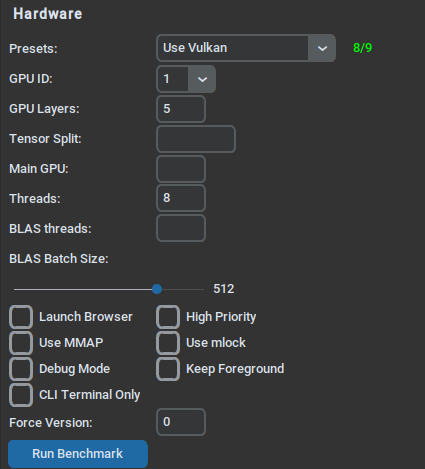This screenshot has width=425, height=469.
Task: Select the Use Vulkan preset combo box
Action: click(246, 48)
